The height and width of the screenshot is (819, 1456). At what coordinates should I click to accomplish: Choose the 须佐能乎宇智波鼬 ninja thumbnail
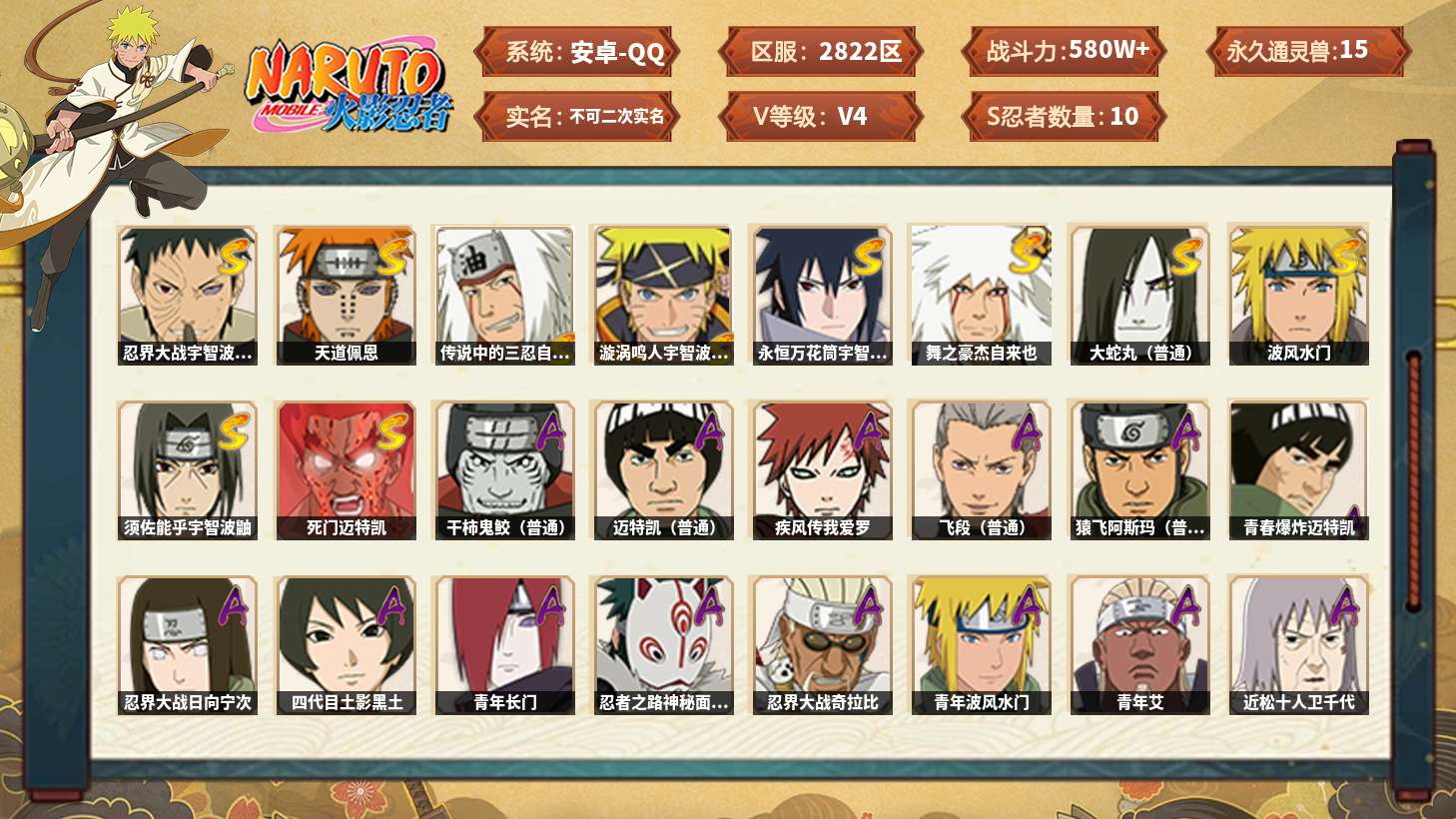point(187,470)
